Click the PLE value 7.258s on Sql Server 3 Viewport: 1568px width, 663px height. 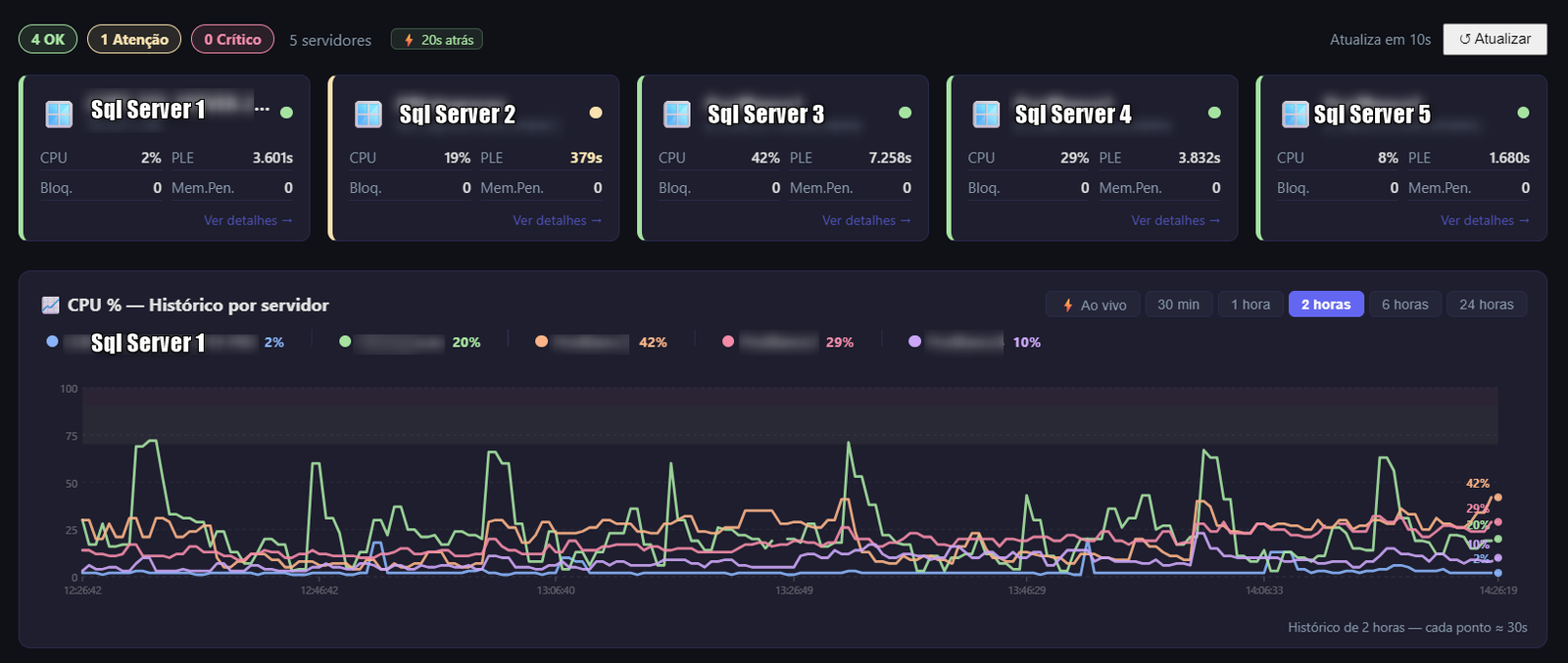click(x=890, y=158)
